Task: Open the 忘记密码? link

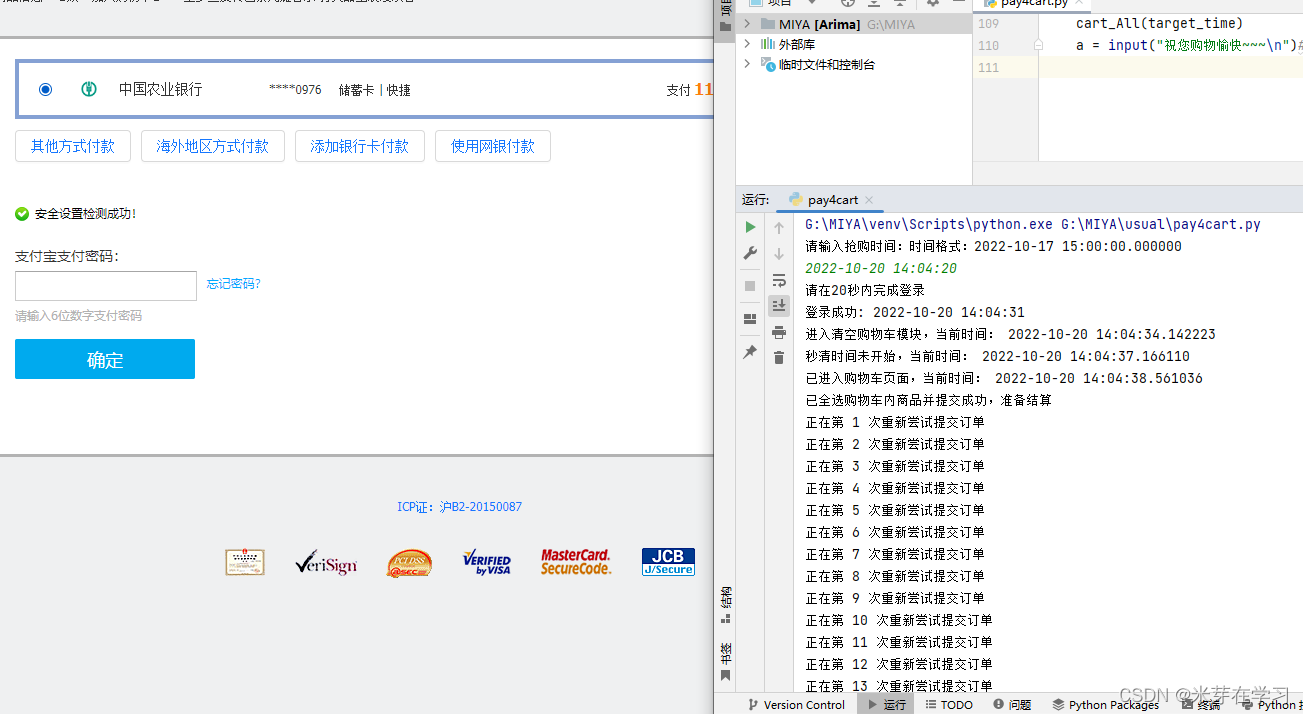Action: pyautogui.click(x=233, y=284)
